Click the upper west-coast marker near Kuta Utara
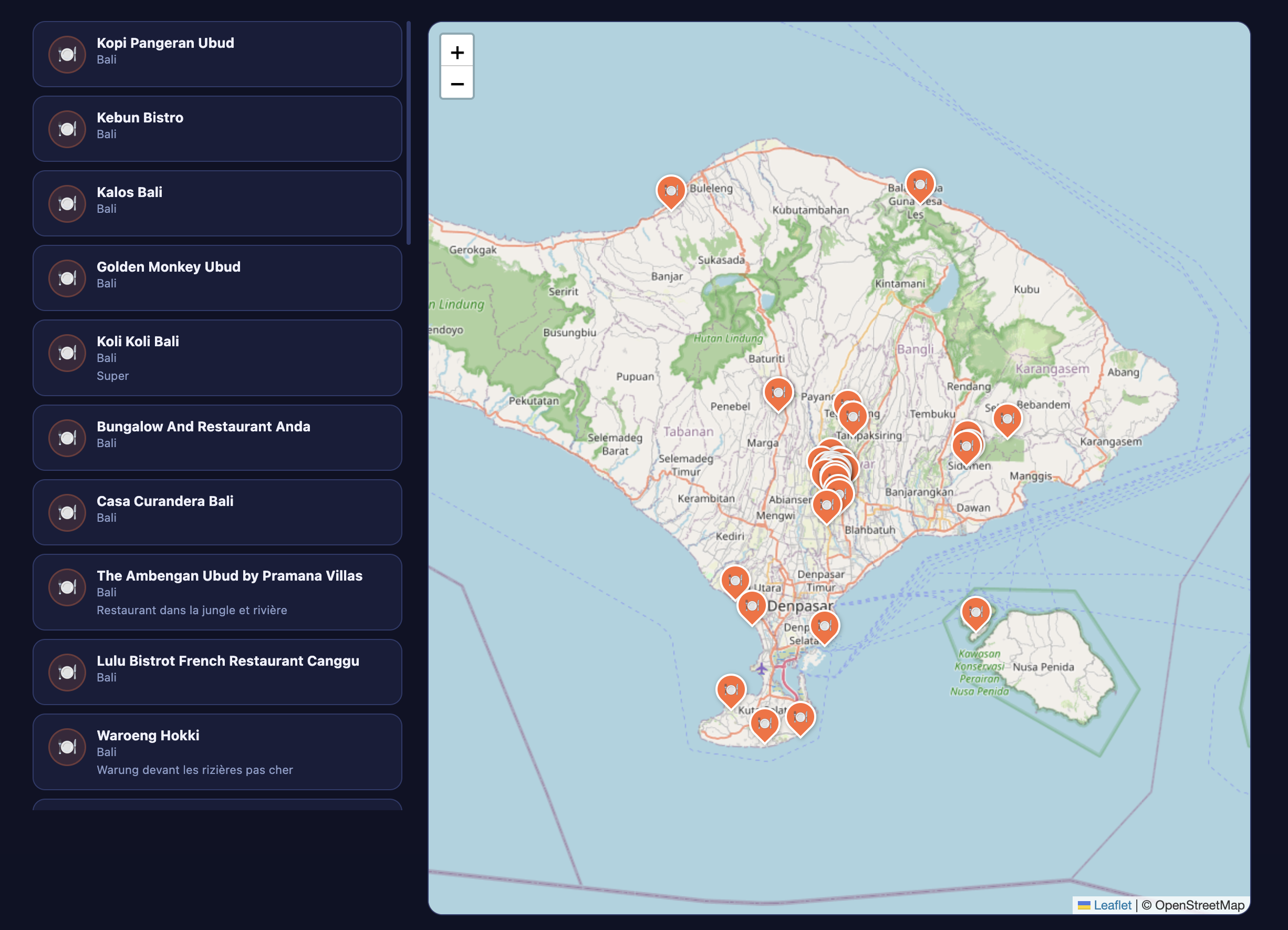Viewport: 1288px width, 930px height. 735,582
